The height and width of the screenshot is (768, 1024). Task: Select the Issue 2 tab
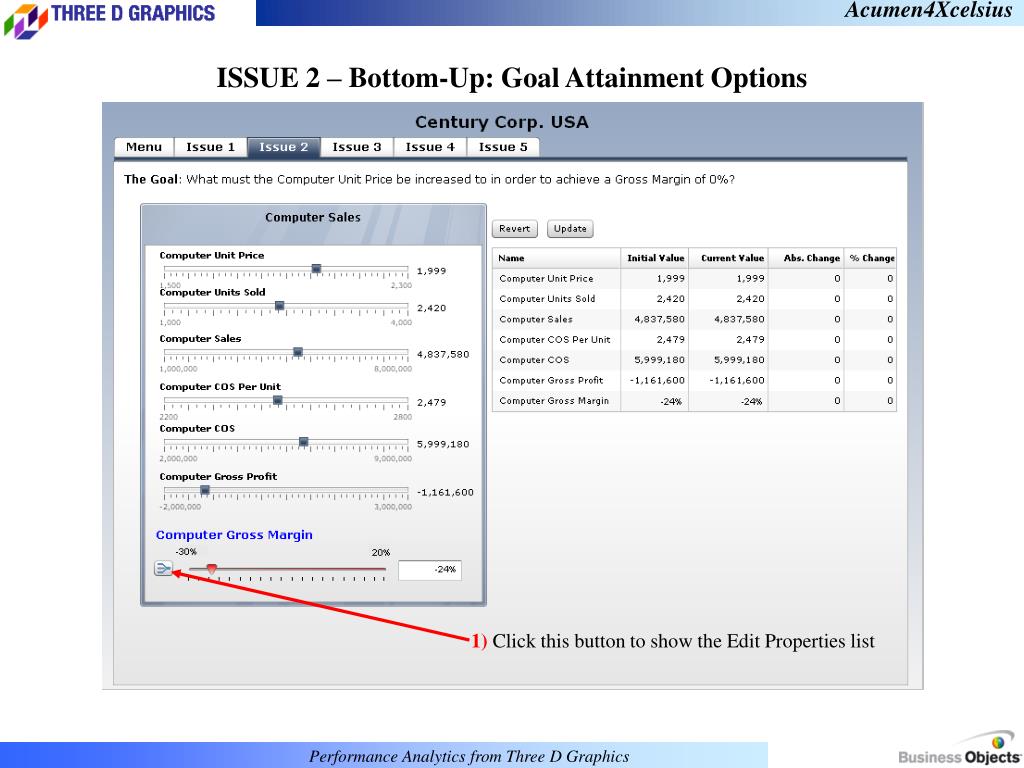pos(283,147)
